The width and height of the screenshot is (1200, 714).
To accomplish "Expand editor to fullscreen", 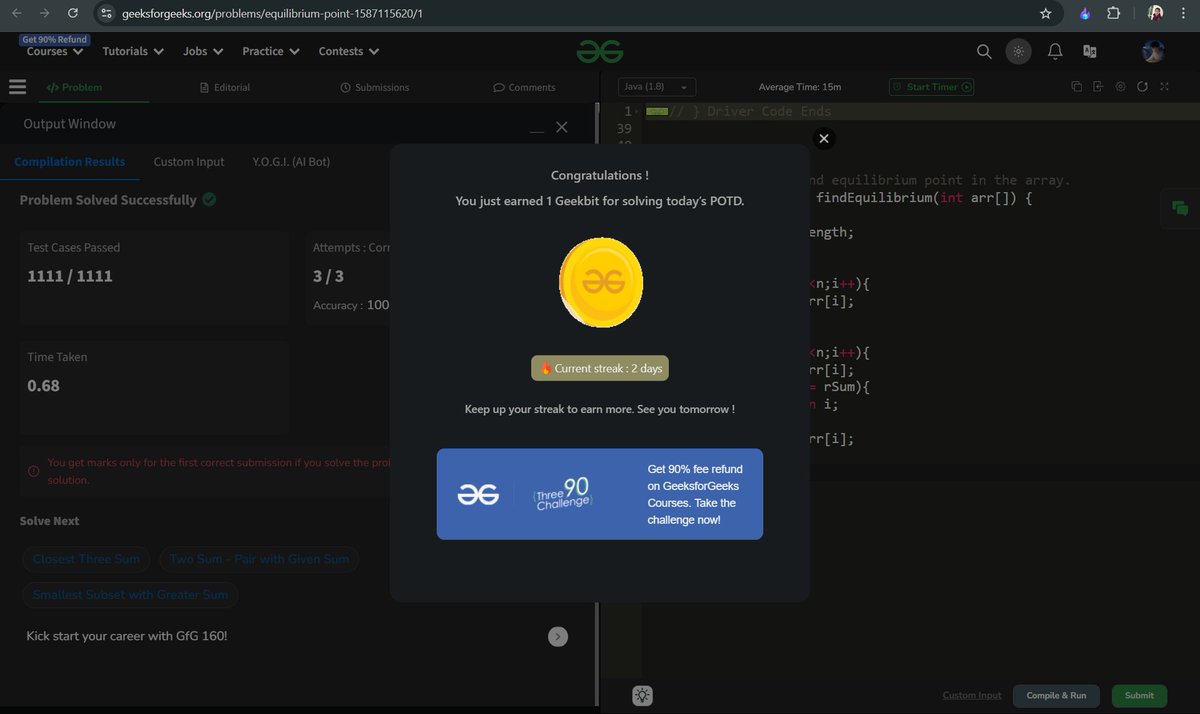I will tap(1164, 87).
